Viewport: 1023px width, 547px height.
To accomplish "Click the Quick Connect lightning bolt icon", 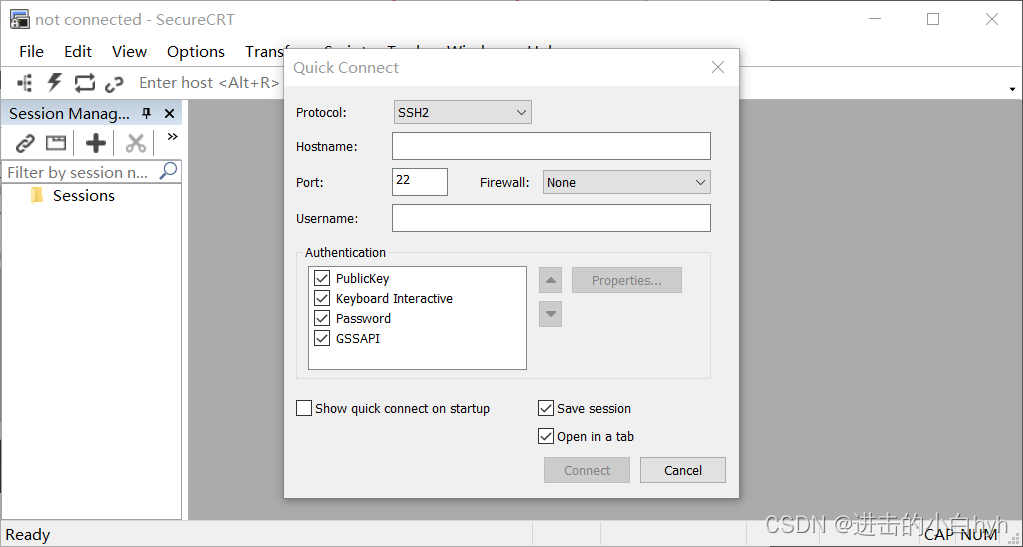I will (x=55, y=83).
